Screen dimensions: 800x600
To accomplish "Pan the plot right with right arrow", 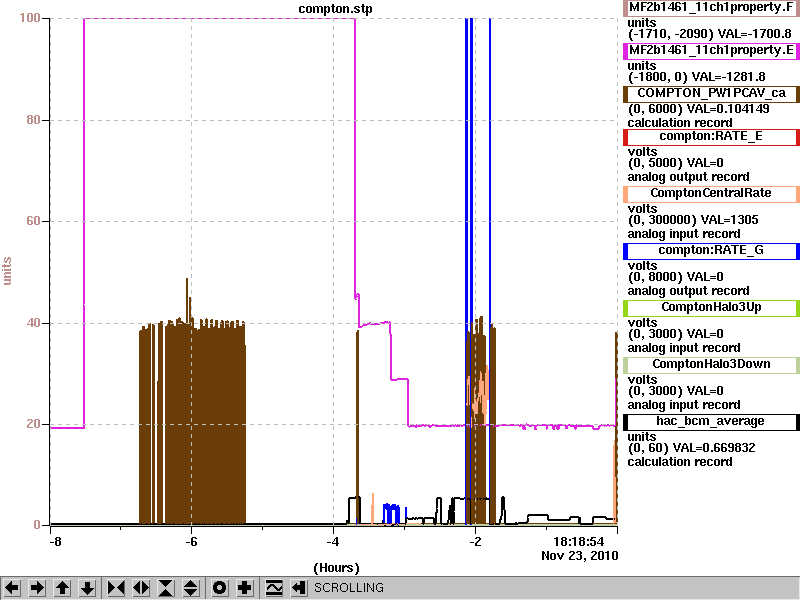I will pos(37,588).
